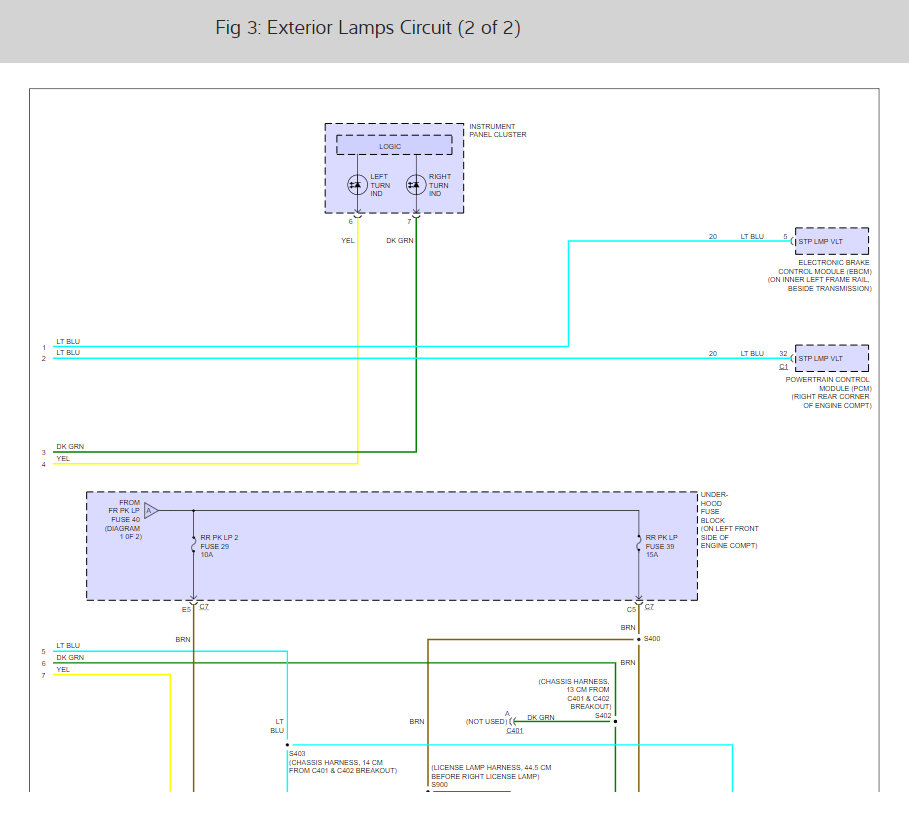Click the S403 splice label
The image size is (909, 817).
pyautogui.click(x=297, y=754)
